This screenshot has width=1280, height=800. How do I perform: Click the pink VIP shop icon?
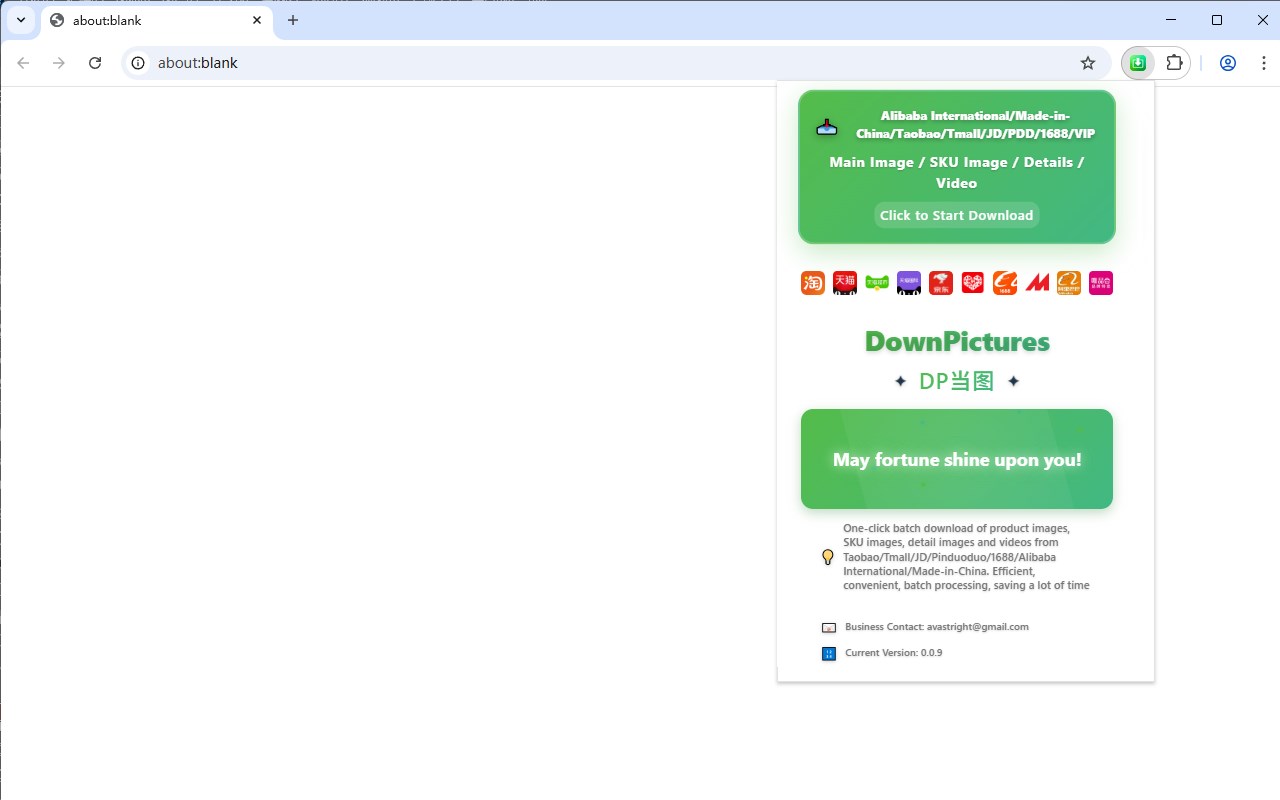tap(1101, 283)
